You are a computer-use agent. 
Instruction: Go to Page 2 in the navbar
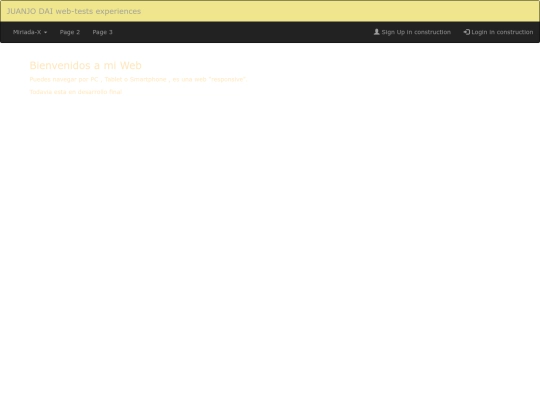click(x=70, y=32)
